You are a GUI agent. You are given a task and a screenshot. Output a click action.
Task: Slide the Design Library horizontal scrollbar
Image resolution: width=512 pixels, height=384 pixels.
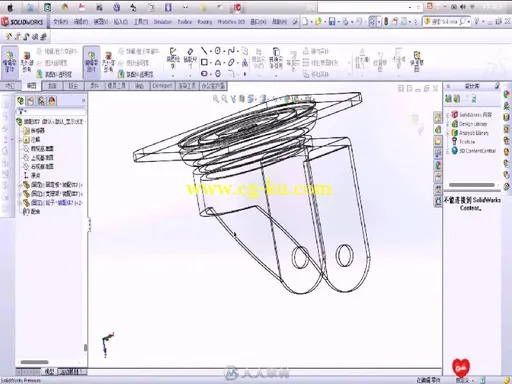[x=472, y=185]
